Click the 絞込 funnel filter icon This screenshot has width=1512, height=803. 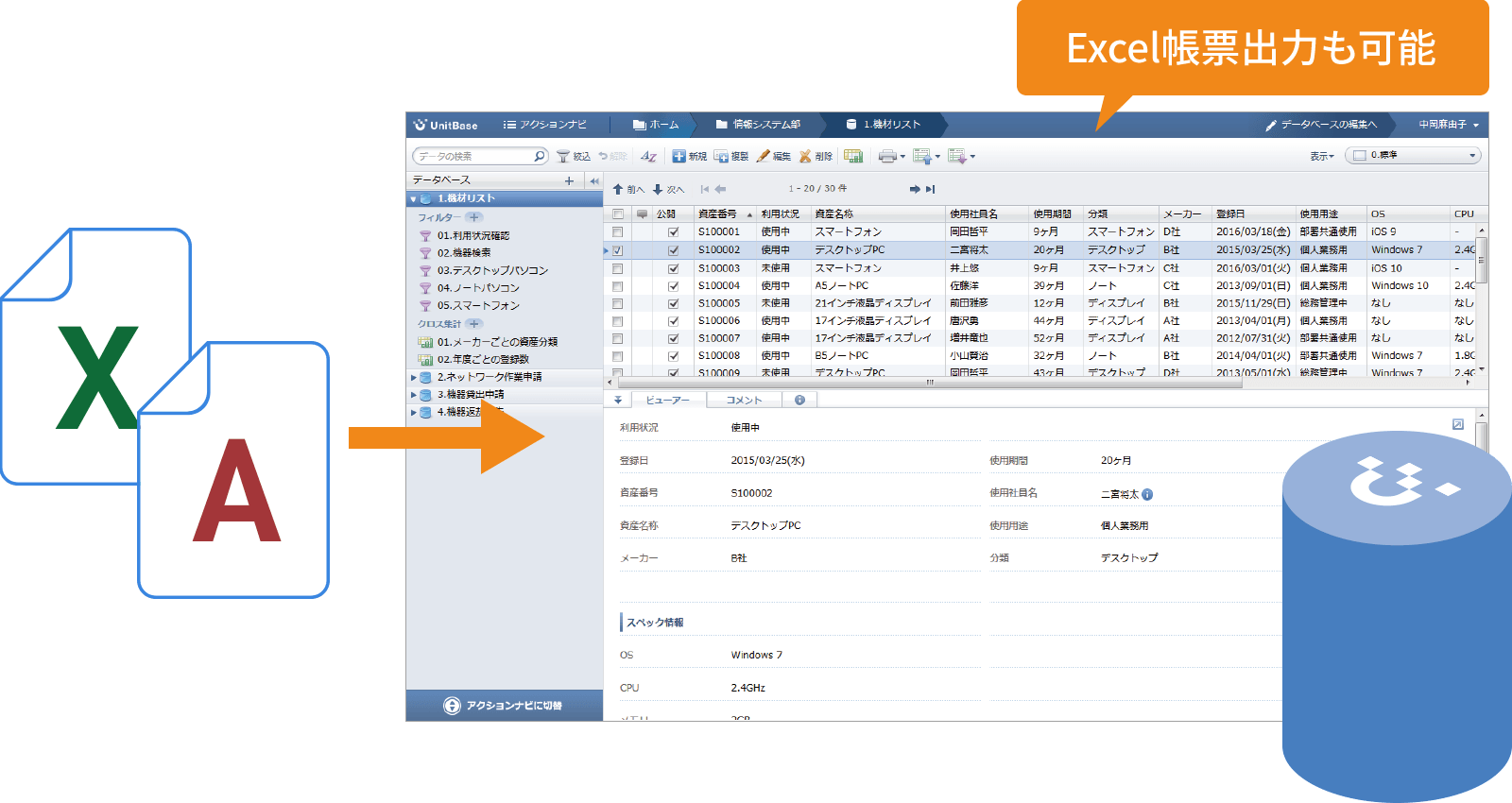pos(563,157)
